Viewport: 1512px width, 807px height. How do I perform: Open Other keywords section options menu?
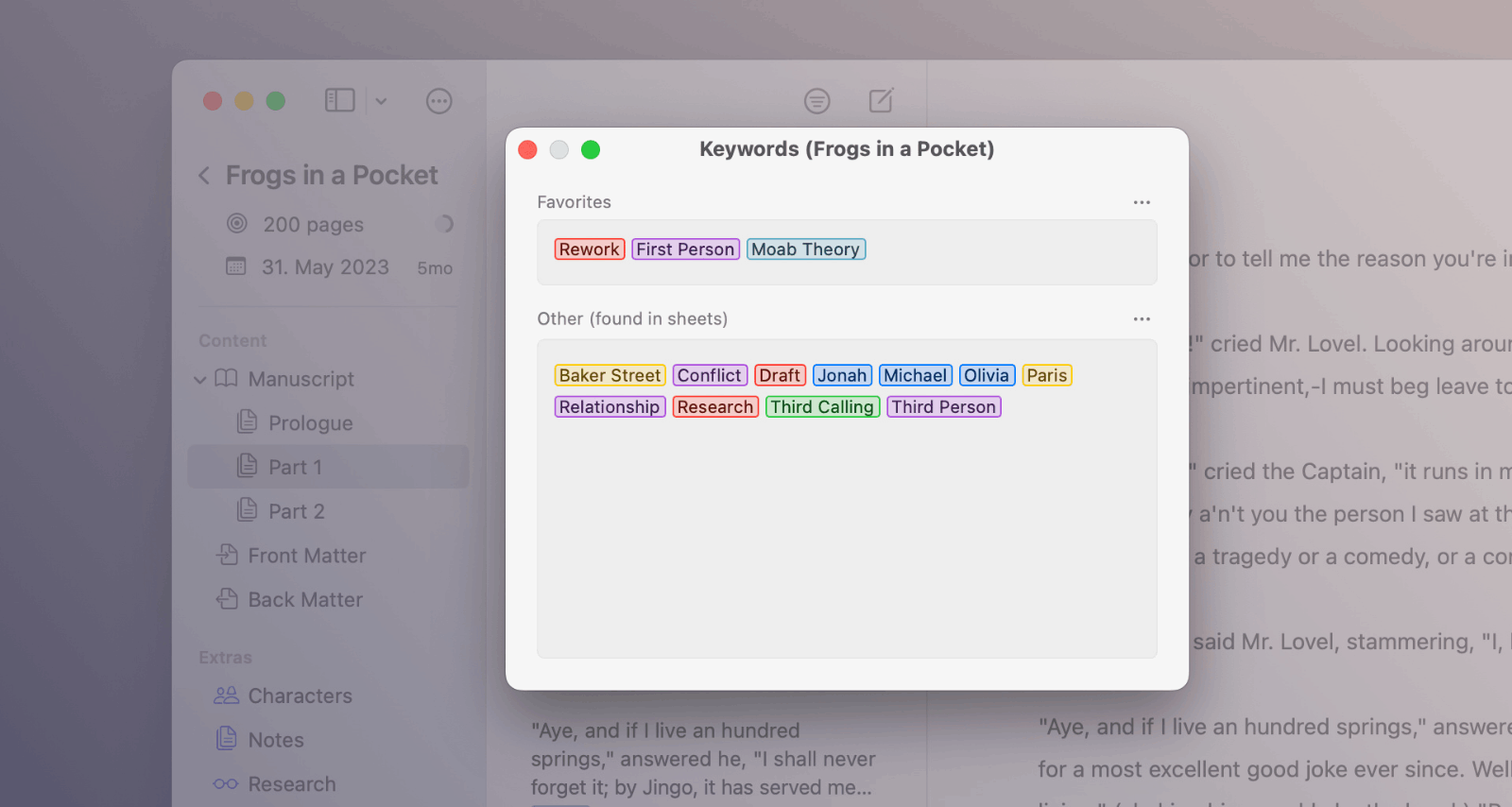pos(1142,319)
